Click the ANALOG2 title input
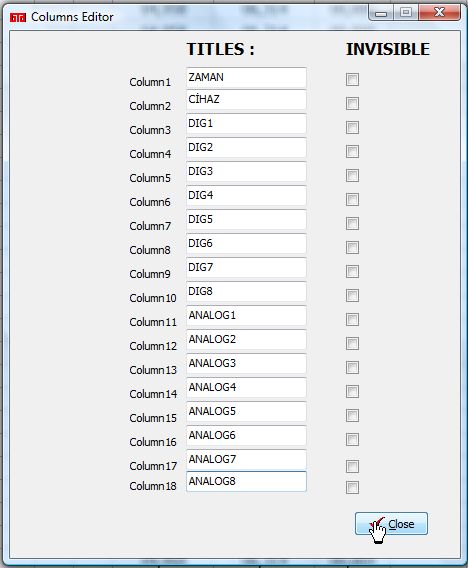Screen dimensions: 468x568 (x=246, y=339)
